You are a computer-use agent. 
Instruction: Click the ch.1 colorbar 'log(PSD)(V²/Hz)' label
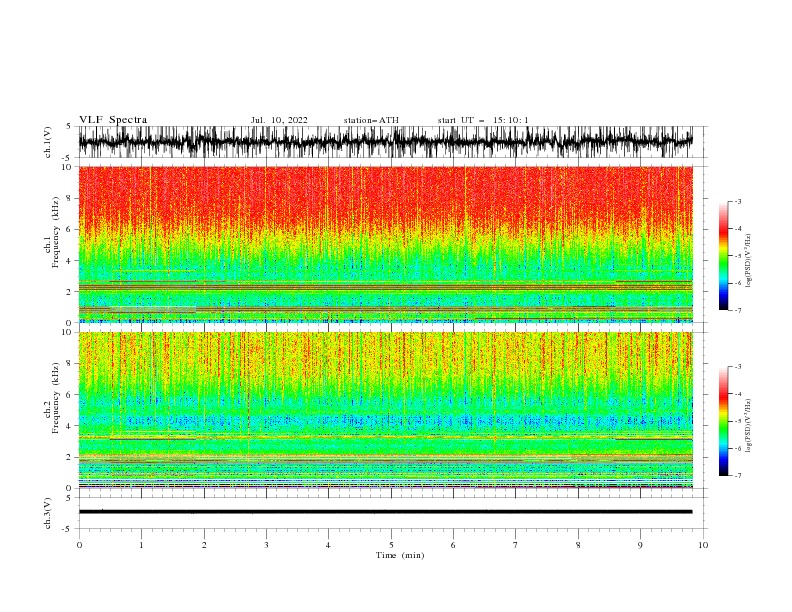[x=749, y=261]
